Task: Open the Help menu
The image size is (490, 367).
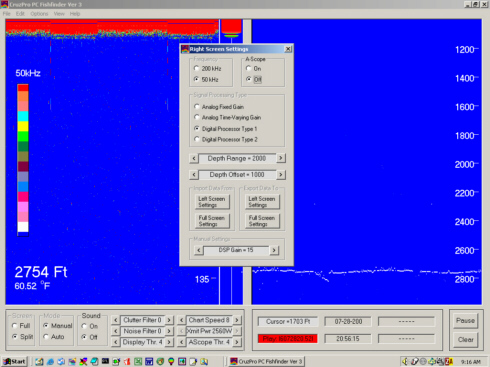Action: coord(75,14)
